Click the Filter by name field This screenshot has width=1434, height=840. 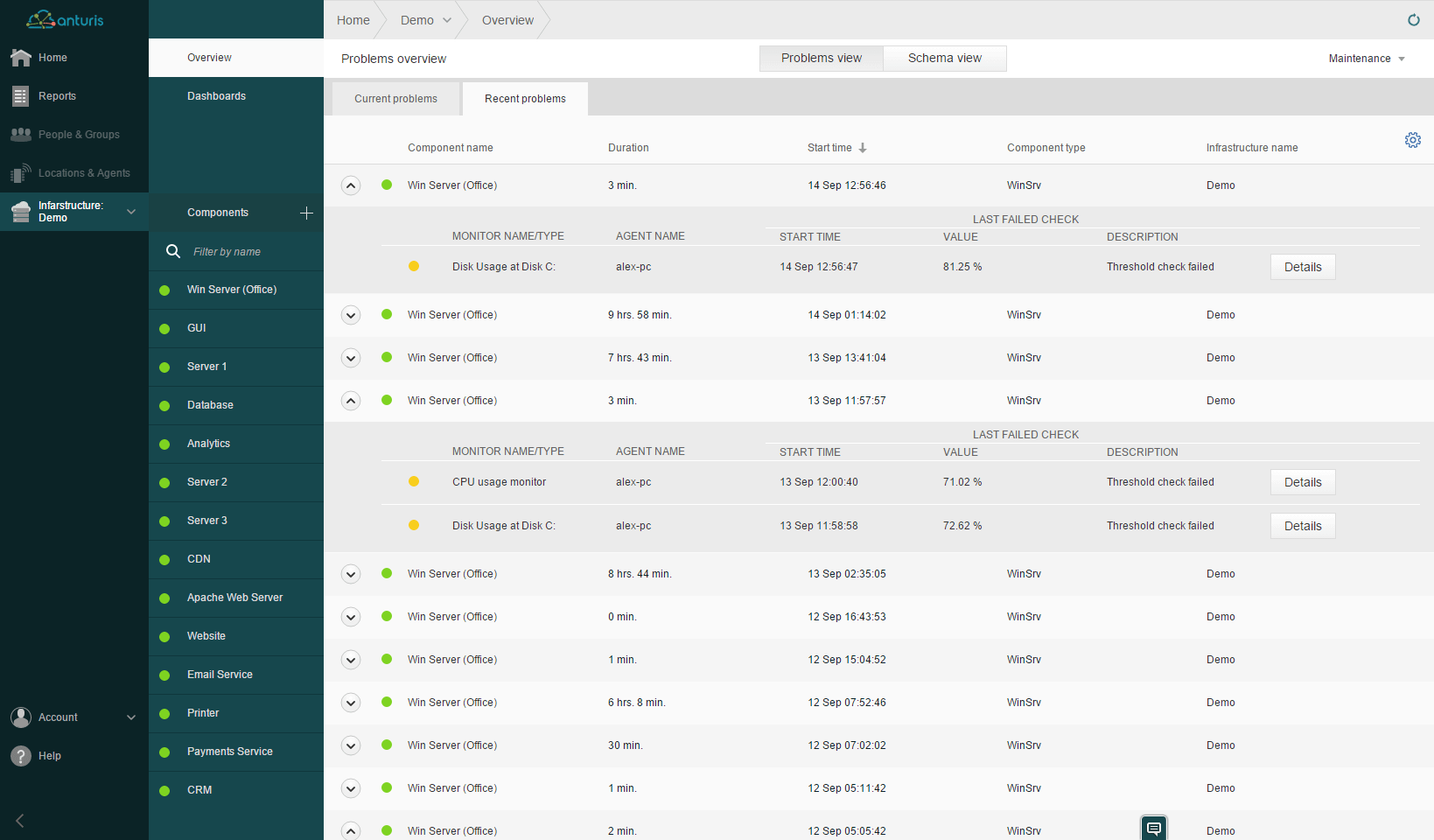[245, 252]
